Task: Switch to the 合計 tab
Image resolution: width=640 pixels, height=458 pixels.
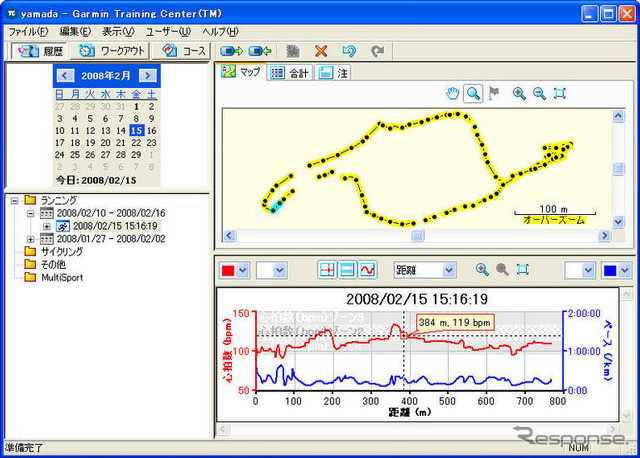Action: coord(291,73)
